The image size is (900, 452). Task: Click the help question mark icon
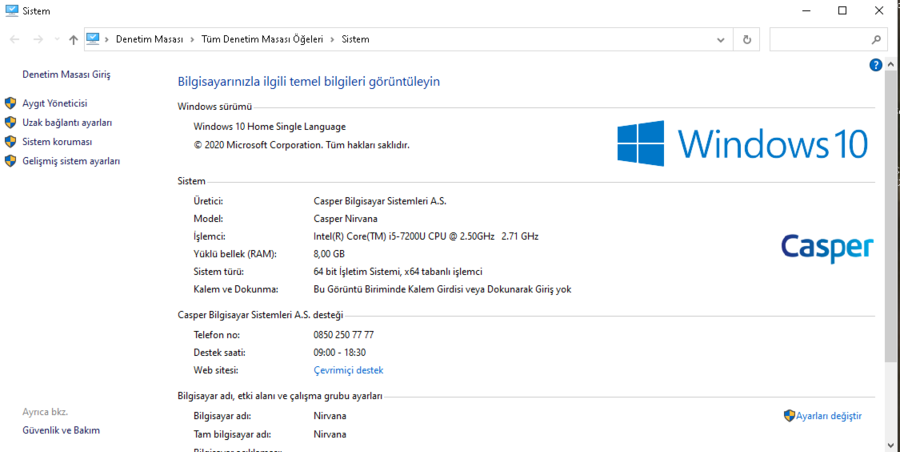pos(875,65)
